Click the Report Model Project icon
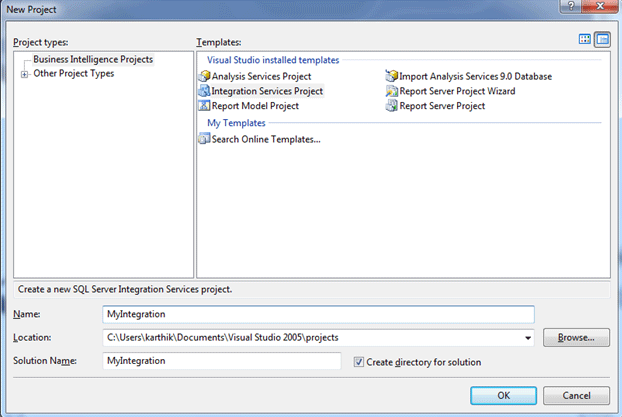Screen dimensions: 622x417 (204, 106)
